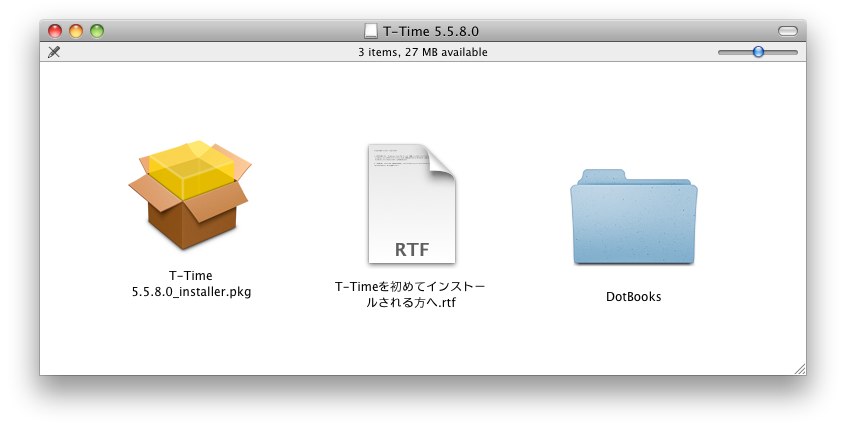Click the "T-Time 5.5.8.0" window title
This screenshot has height=435, width=846.
point(431,31)
